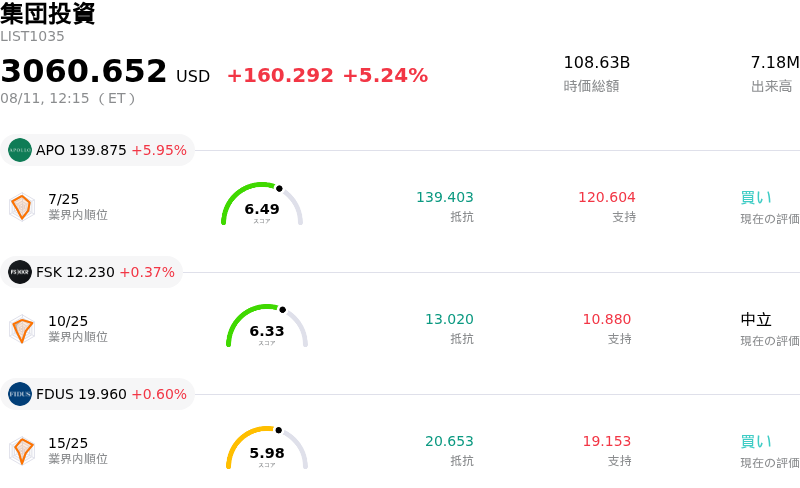Image resolution: width=800 pixels, height=488 pixels.
Task: Click the APO score gauge 6.49
Action: pos(262,204)
